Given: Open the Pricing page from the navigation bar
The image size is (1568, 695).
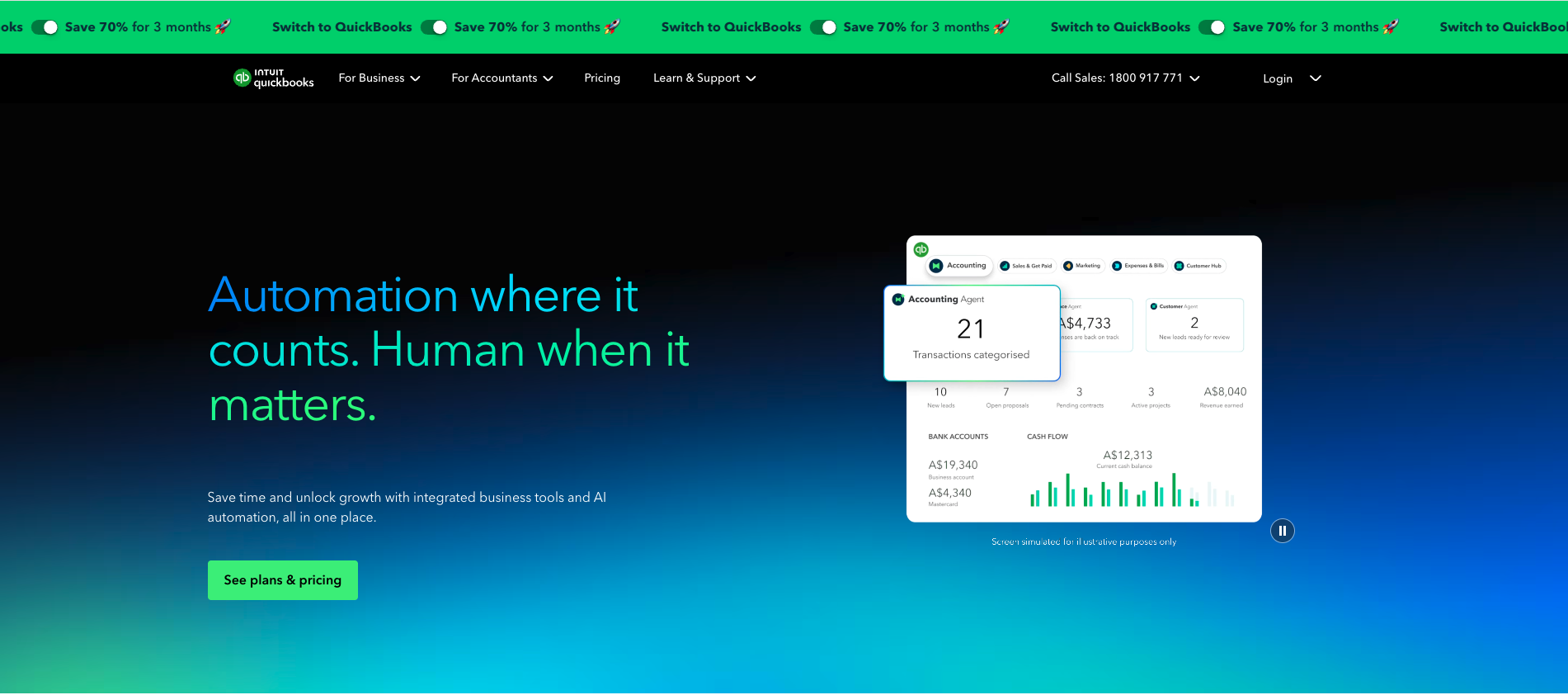Looking at the screenshot, I should tap(602, 78).
